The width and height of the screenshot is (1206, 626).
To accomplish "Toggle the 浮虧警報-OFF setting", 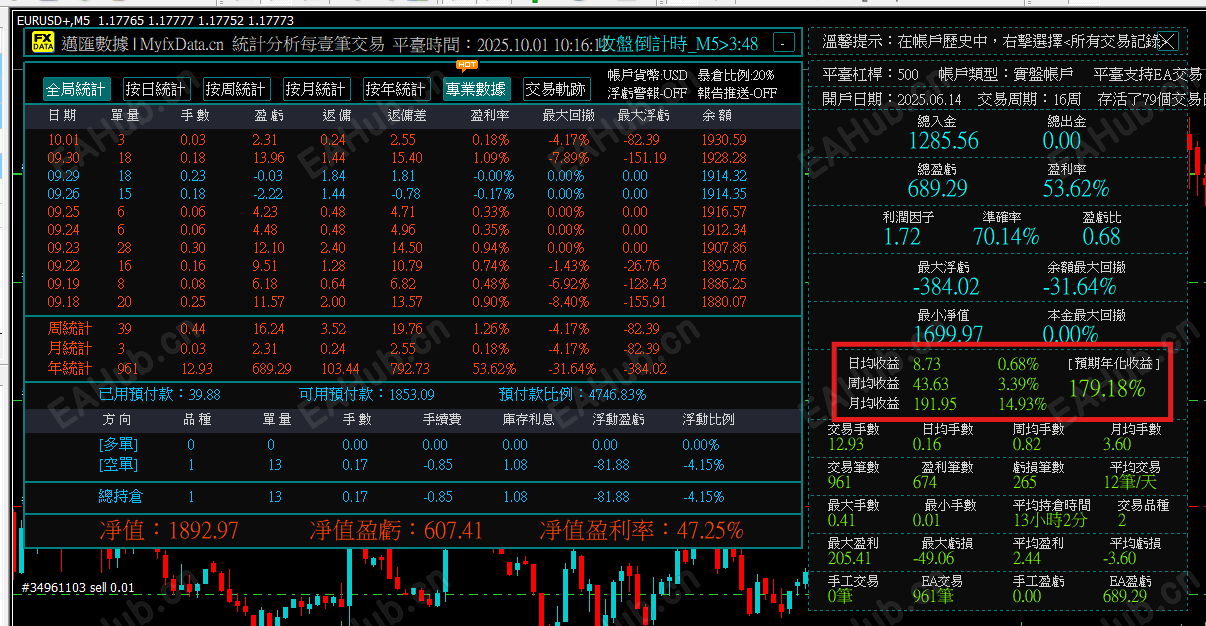I will [649, 93].
